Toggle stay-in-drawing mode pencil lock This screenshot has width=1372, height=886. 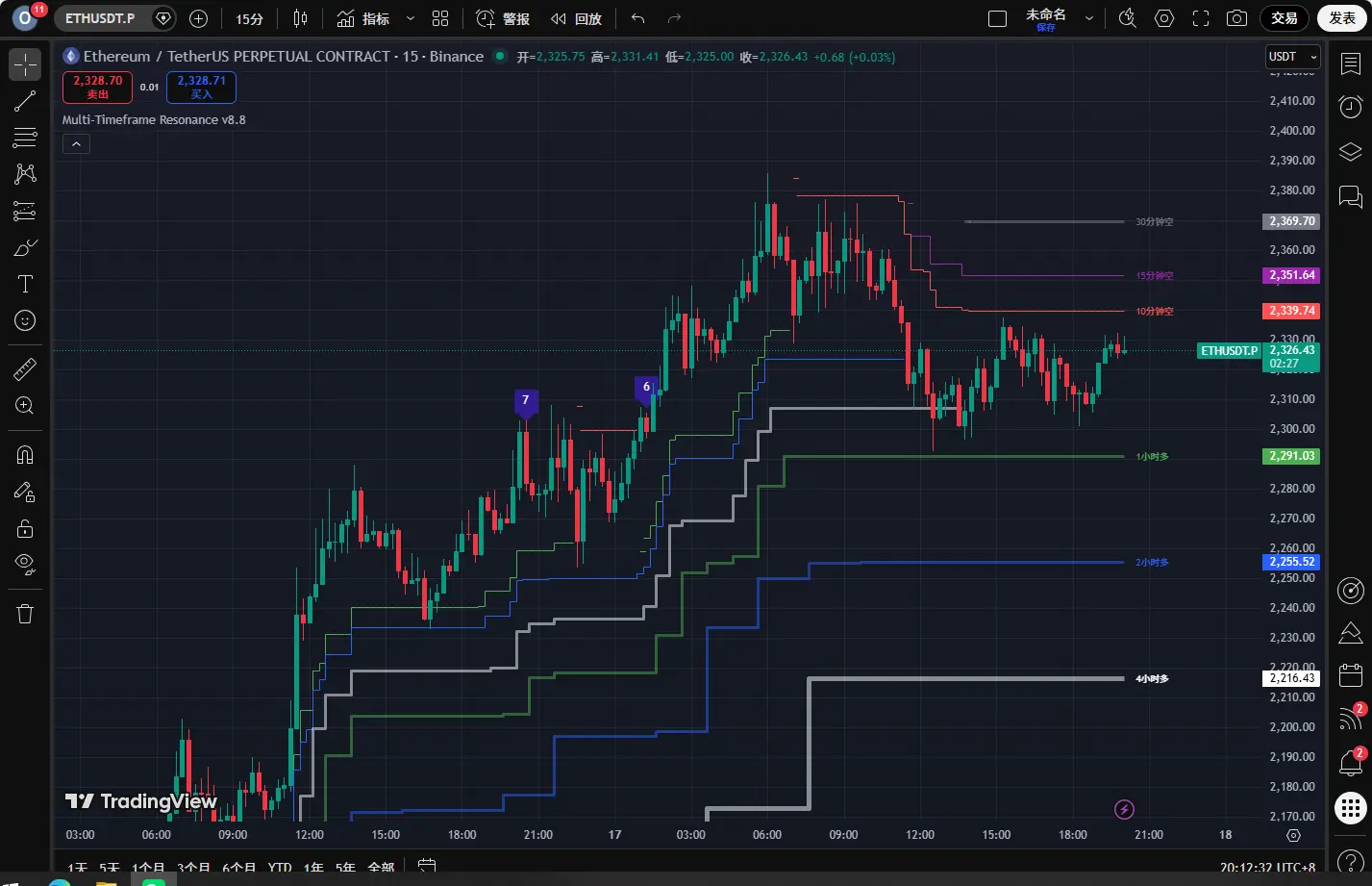click(25, 492)
